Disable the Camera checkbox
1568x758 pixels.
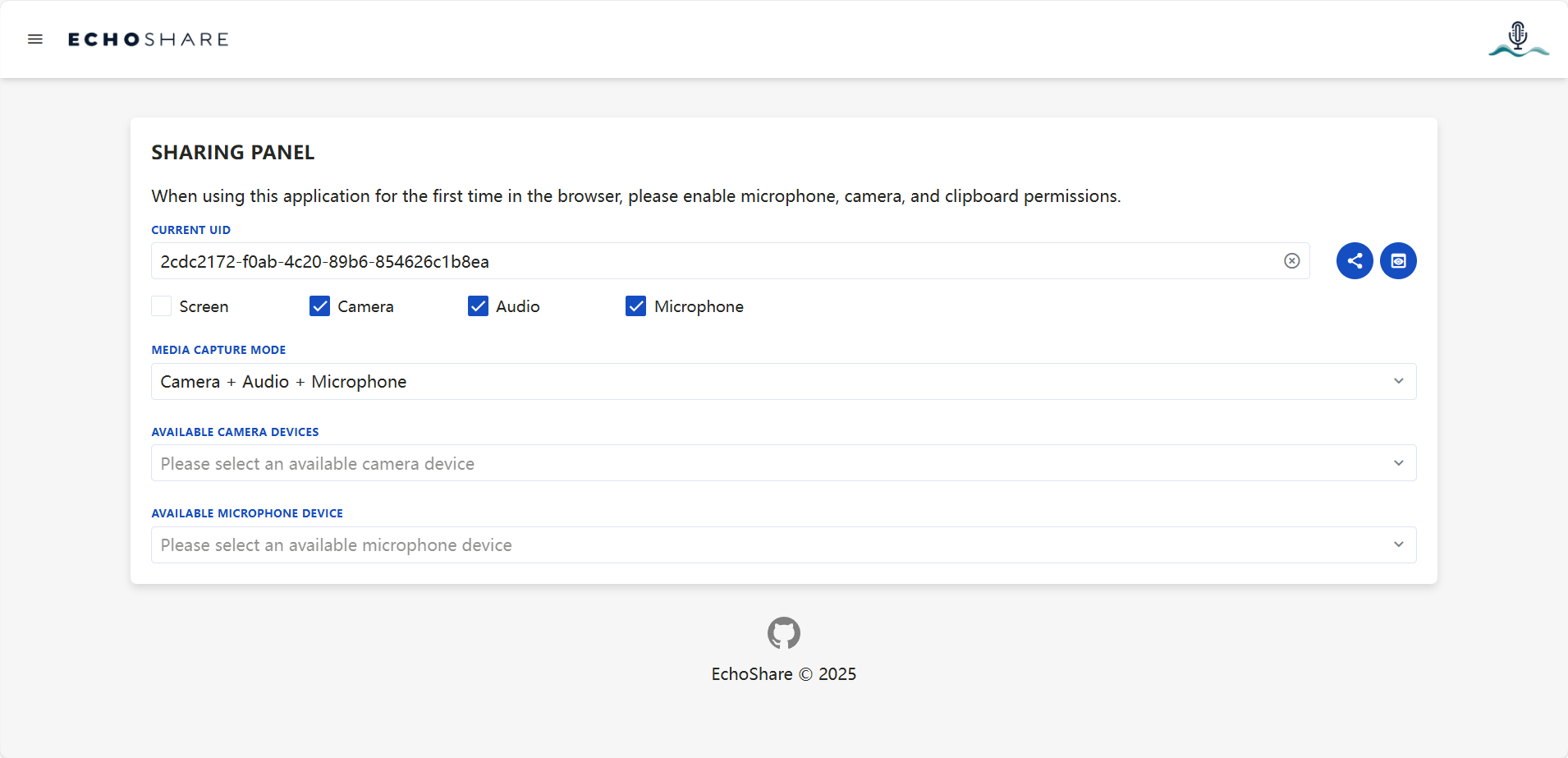tap(319, 305)
